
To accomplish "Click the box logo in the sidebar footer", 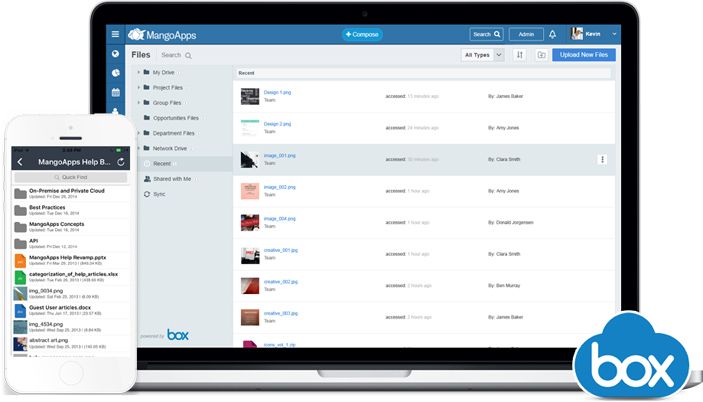I will tap(178, 335).
